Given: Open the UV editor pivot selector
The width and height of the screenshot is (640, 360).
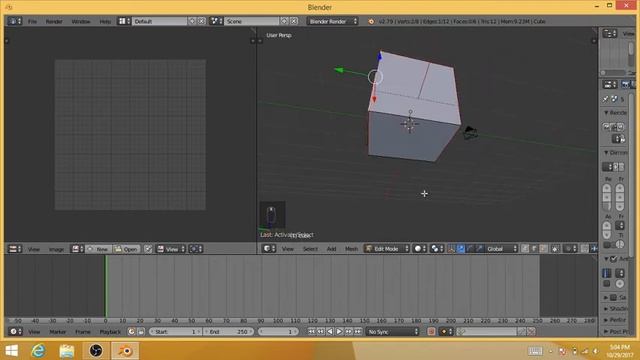Looking at the screenshot, I should coord(196,249).
